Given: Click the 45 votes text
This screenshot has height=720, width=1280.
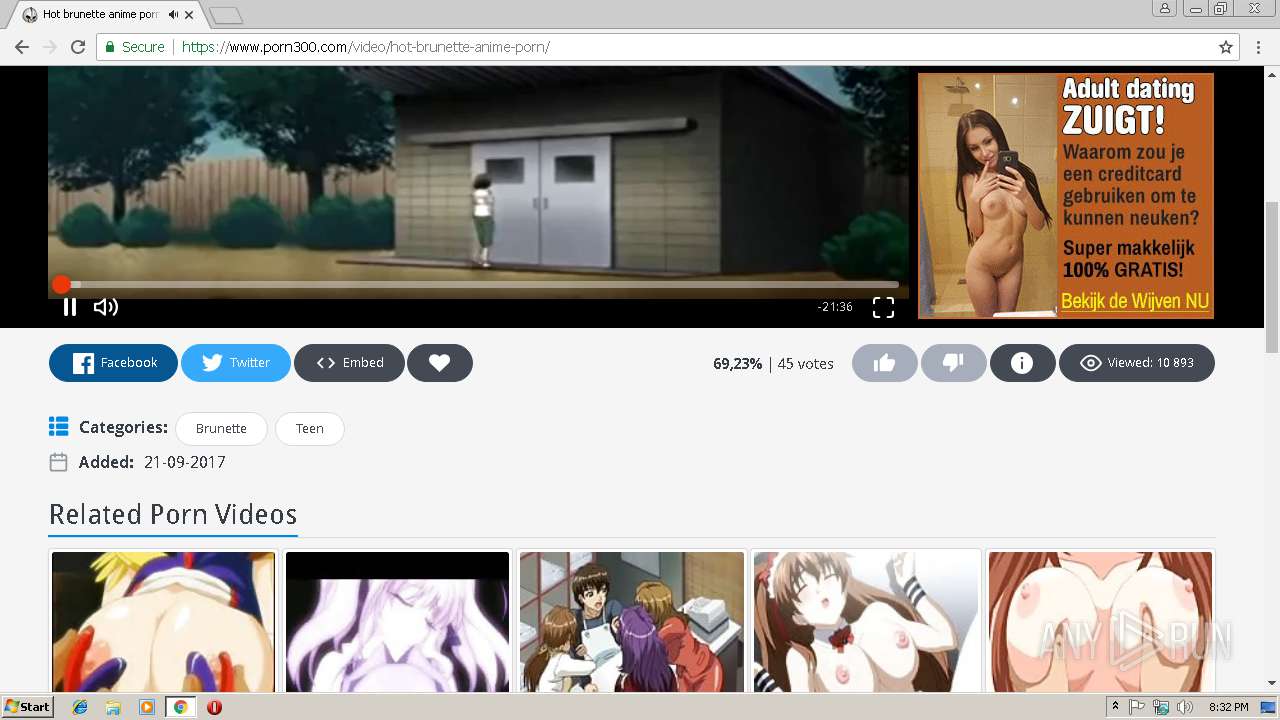Looking at the screenshot, I should (806, 364).
